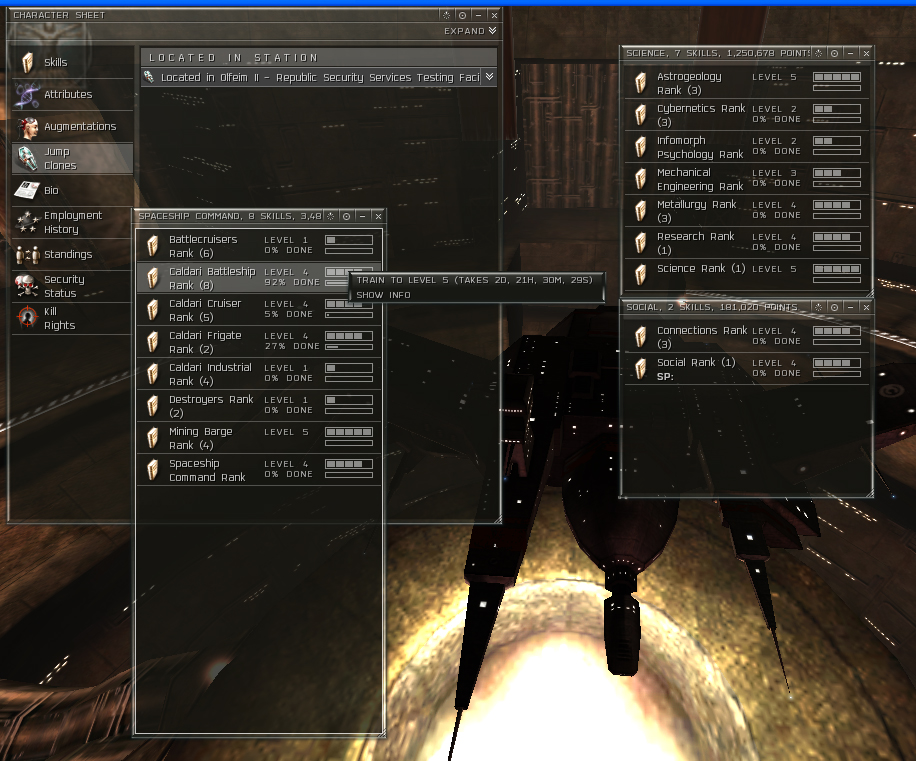Viewport: 916px width, 761px height.
Task: Click the Located in Olfeim II station entry
Action: pyautogui.click(x=319, y=77)
